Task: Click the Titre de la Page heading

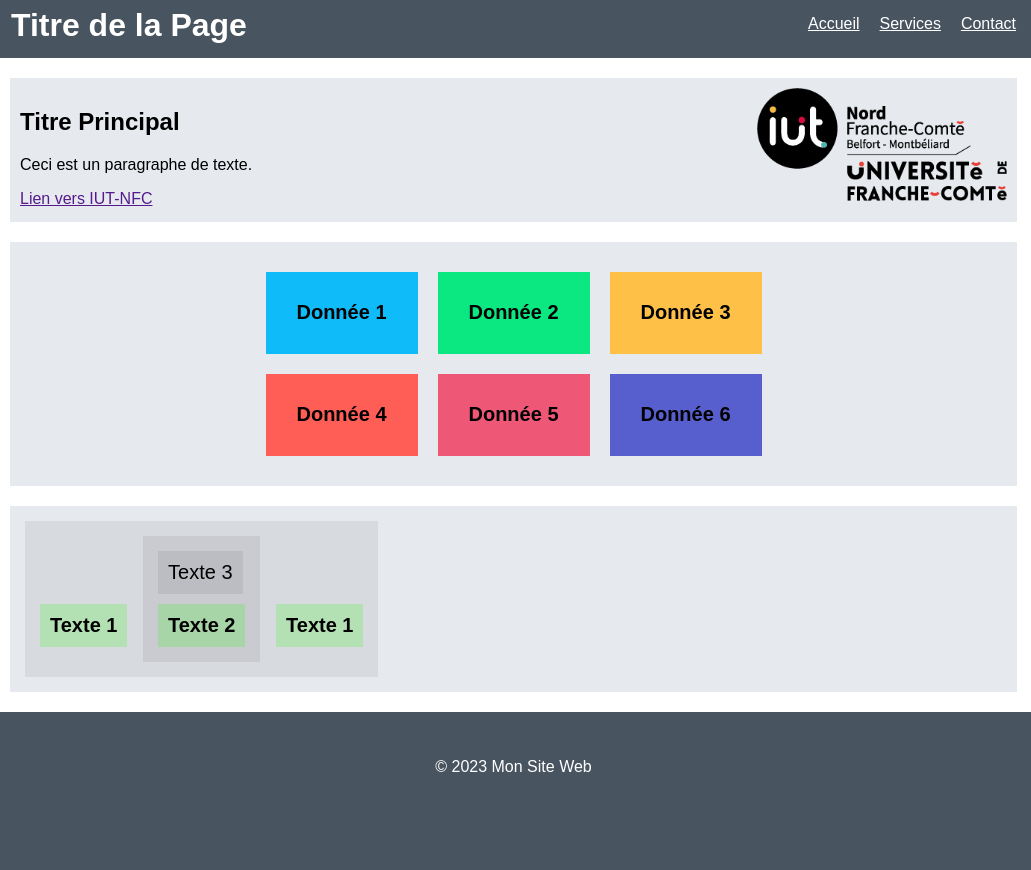Action: pyautogui.click(x=129, y=25)
